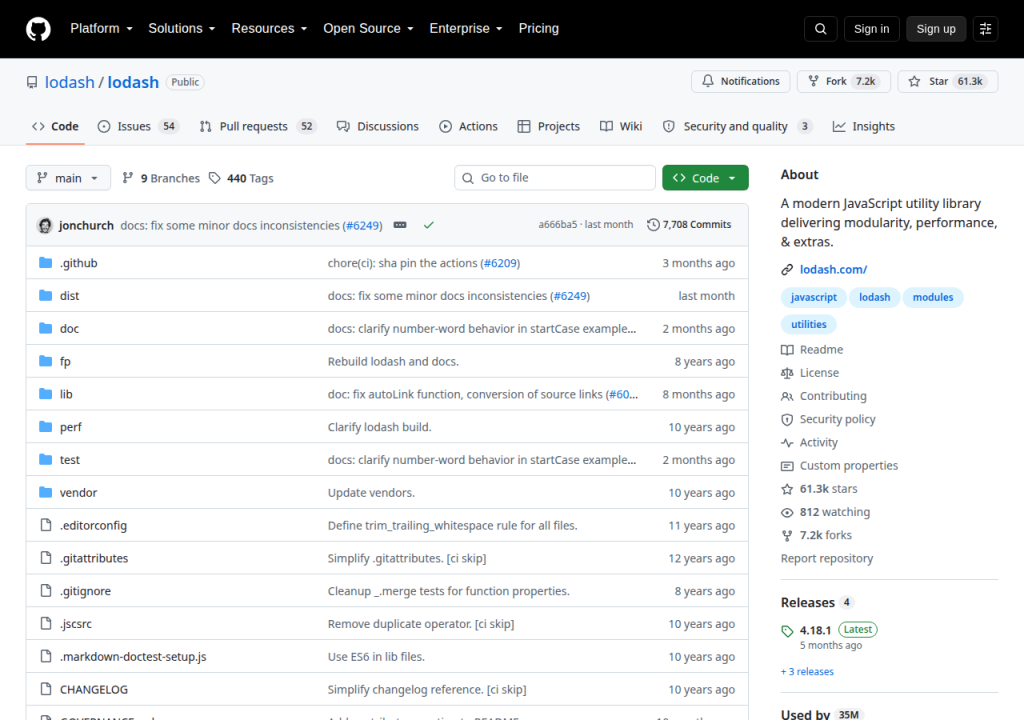The image size is (1024, 720).
Task: Click the green check status icon
Action: (428, 225)
